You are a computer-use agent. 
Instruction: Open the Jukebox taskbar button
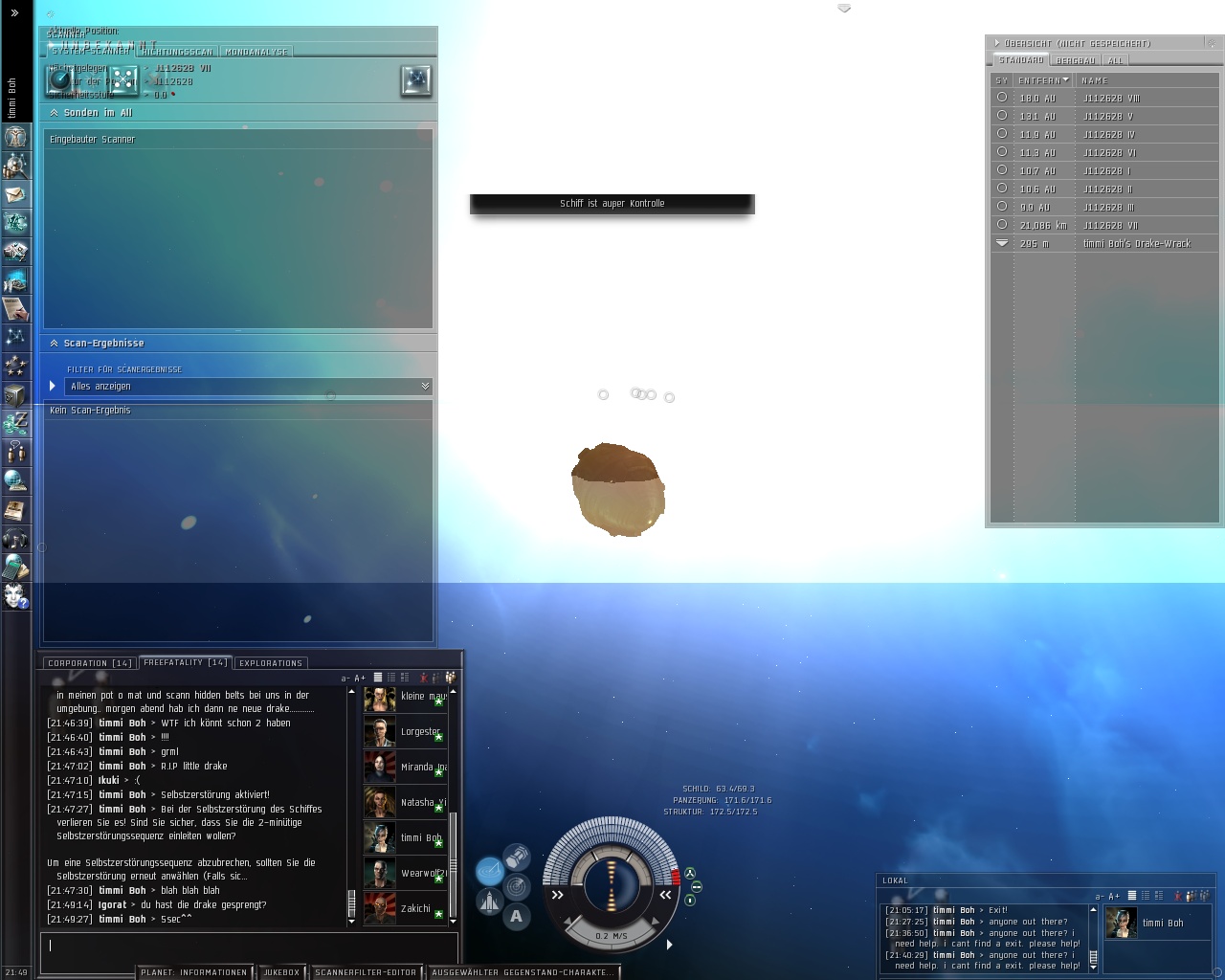(x=281, y=972)
